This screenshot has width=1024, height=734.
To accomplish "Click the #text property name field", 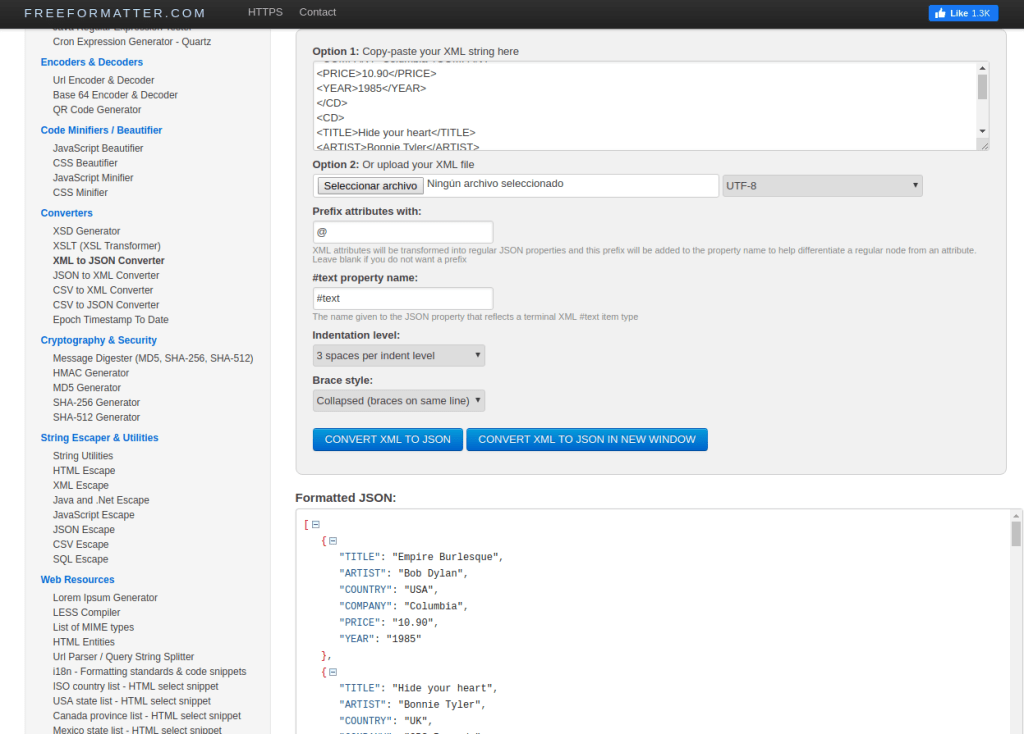I will tap(402, 298).
